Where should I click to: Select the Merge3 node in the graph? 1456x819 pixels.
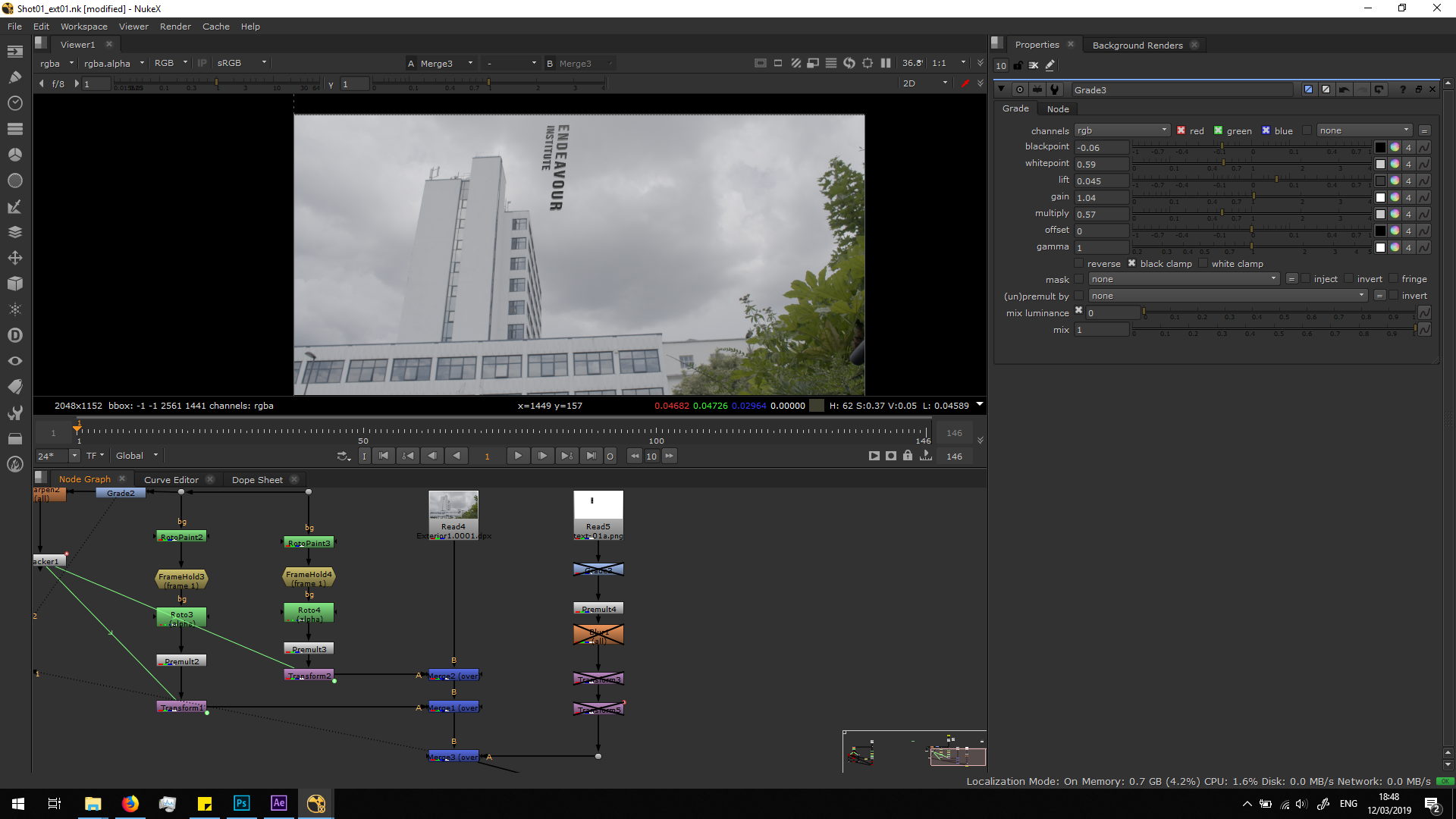point(453,757)
